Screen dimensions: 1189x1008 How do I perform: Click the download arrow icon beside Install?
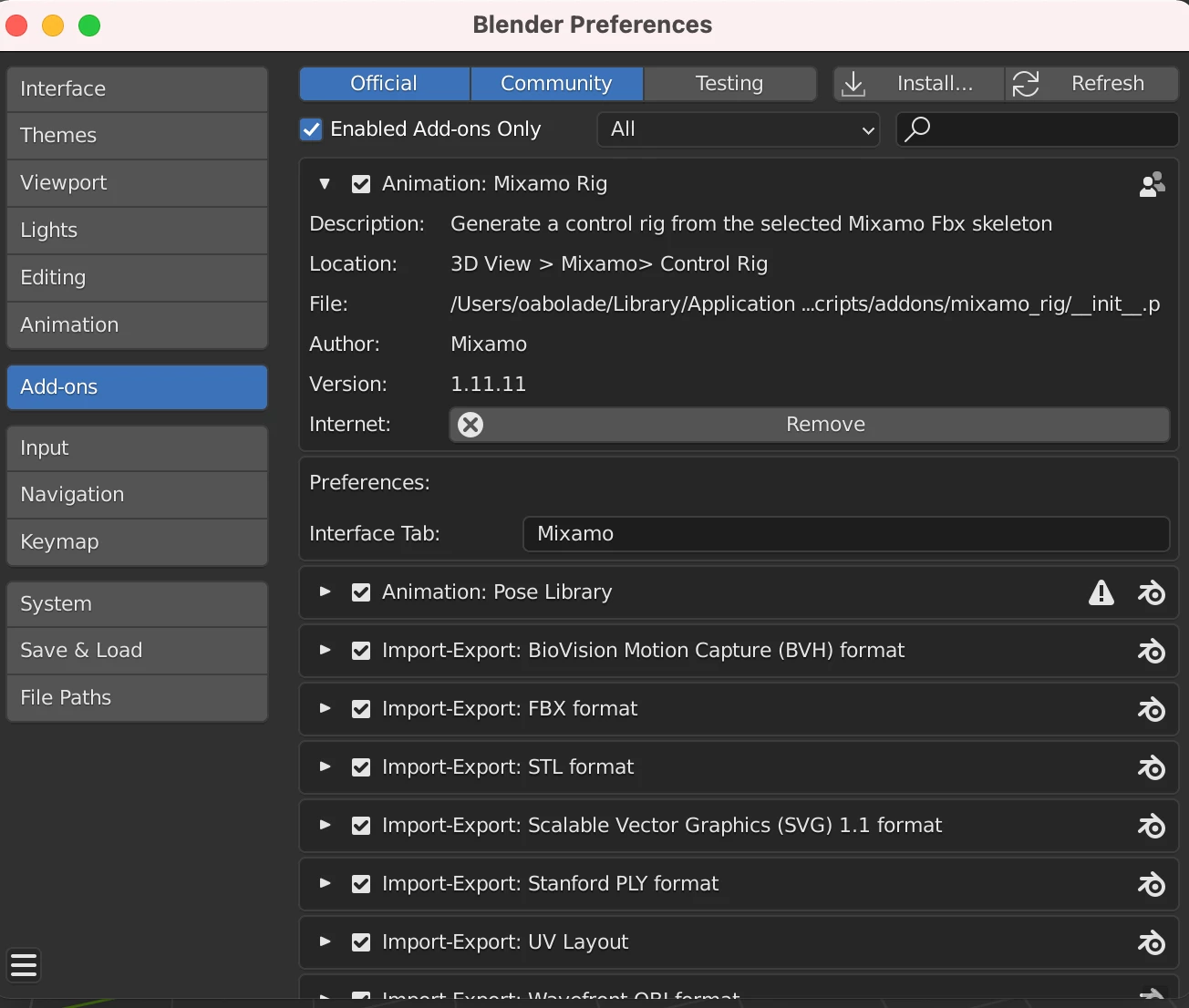853,84
